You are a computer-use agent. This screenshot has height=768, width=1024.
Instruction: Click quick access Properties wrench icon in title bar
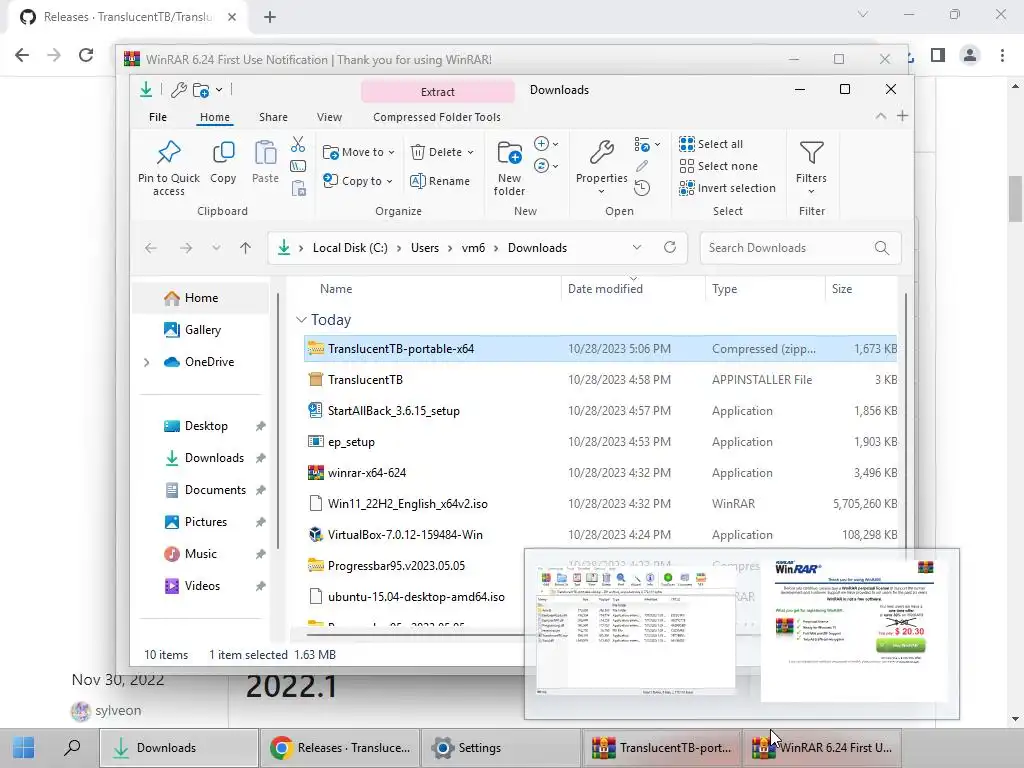point(178,90)
